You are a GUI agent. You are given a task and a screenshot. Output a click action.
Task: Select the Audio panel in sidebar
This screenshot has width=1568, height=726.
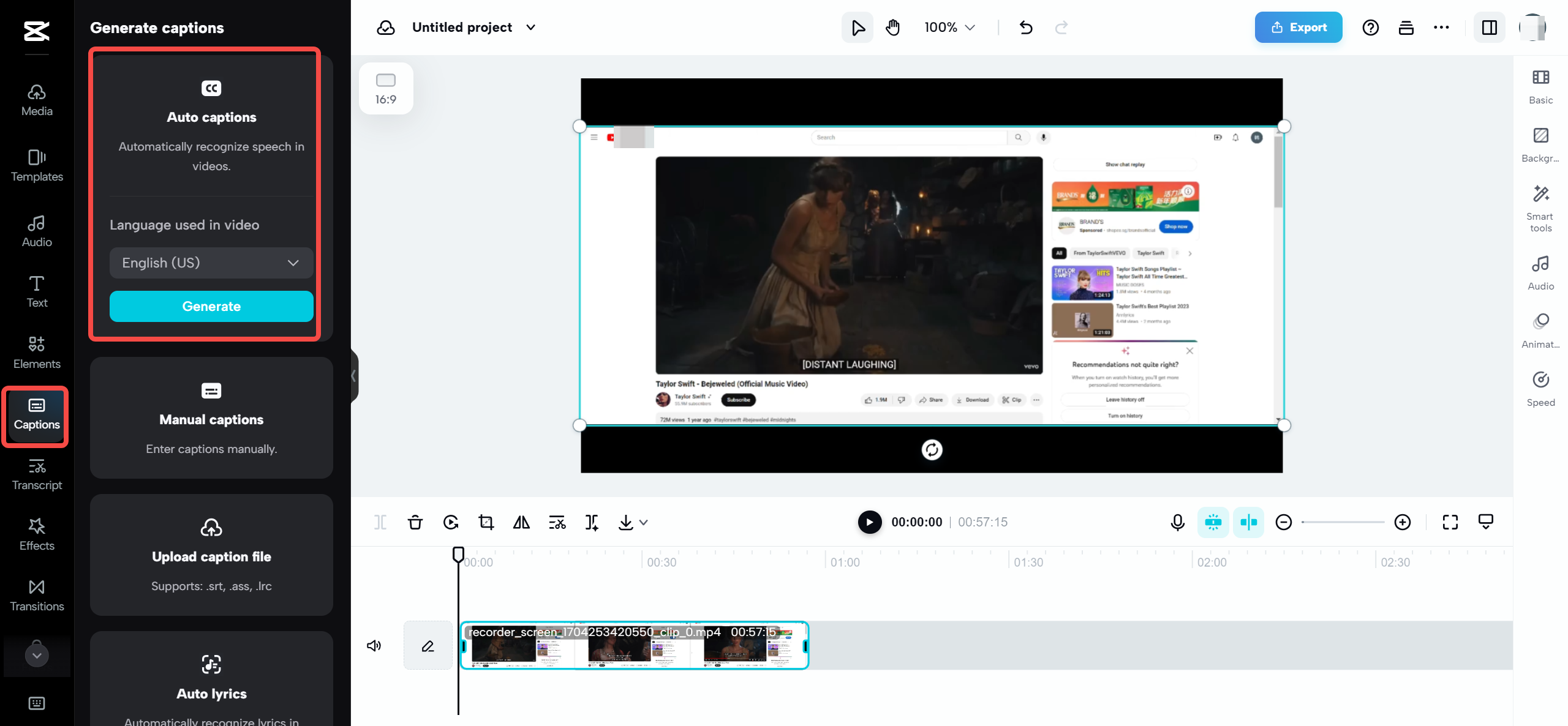[36, 229]
